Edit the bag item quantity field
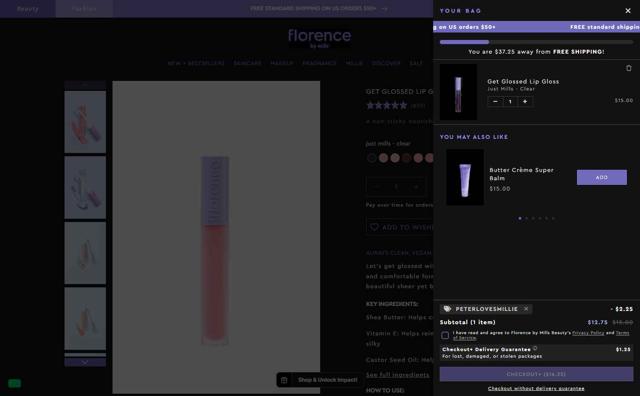The image size is (640, 396). pos(510,101)
